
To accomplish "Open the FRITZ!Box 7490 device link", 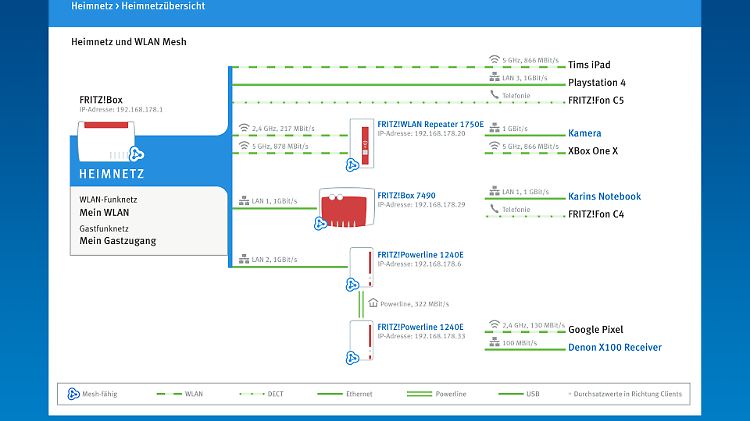I will (x=406, y=195).
